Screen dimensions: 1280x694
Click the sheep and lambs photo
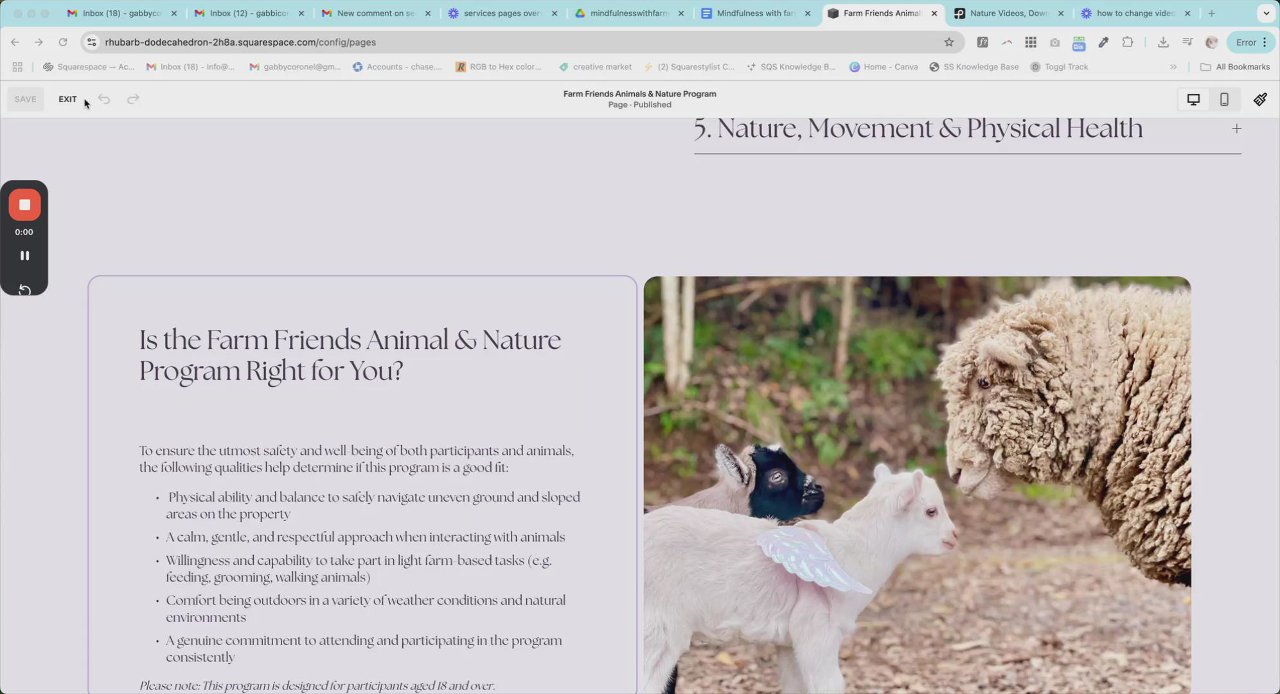coord(917,485)
